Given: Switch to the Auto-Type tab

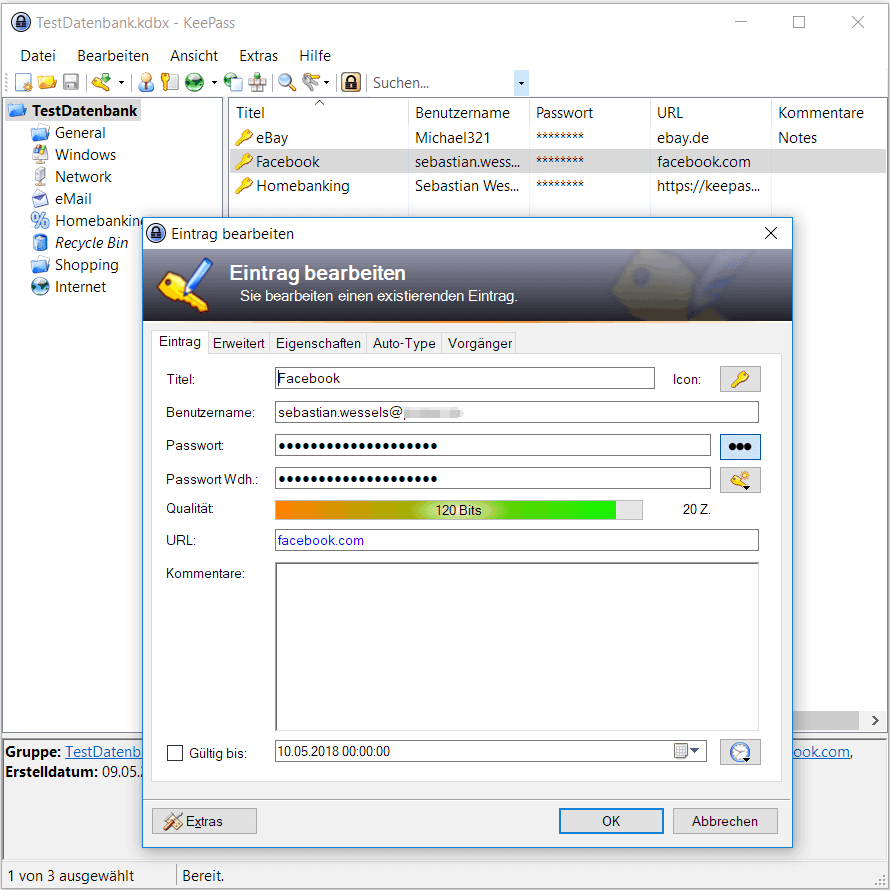Looking at the screenshot, I should (404, 343).
